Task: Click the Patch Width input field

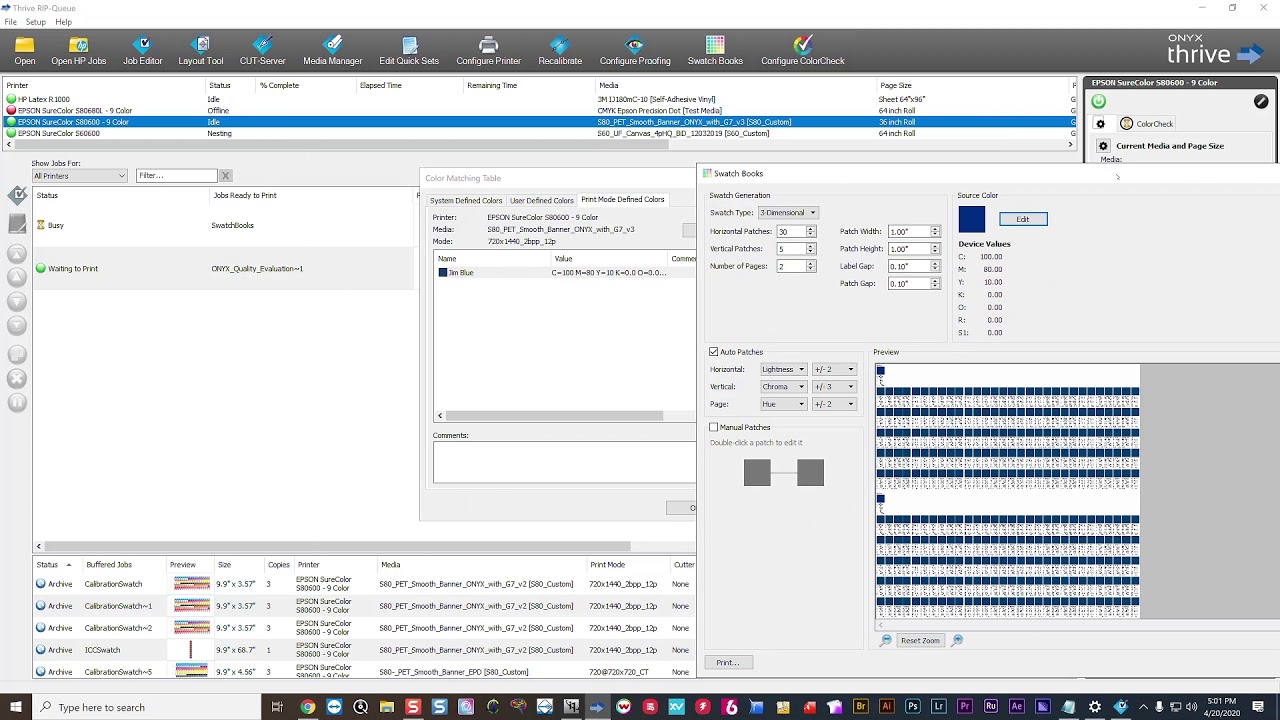Action: click(908, 231)
